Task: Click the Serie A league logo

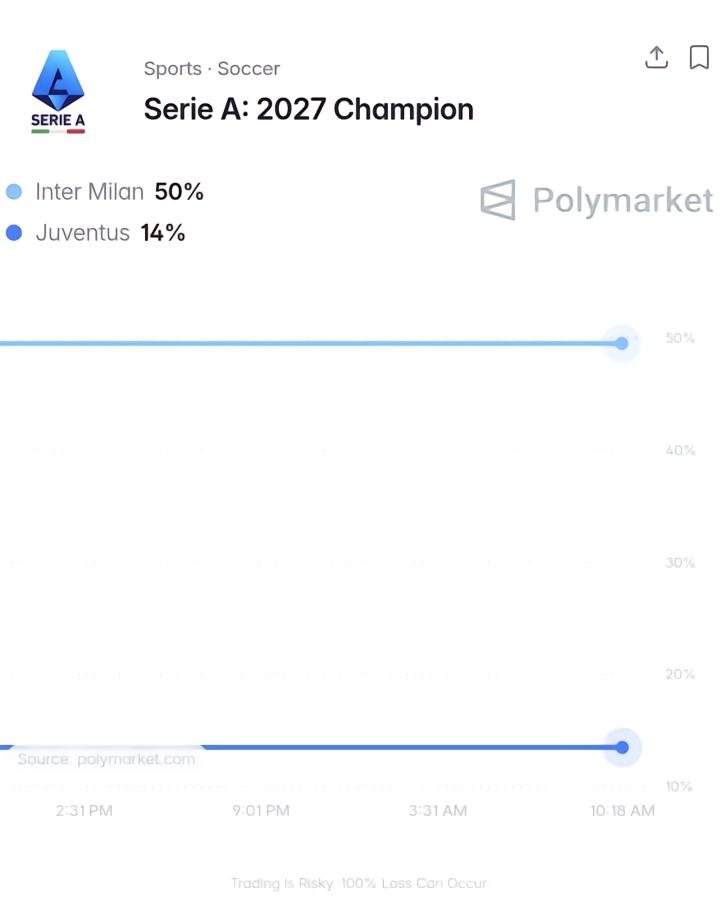Action: coord(58,92)
